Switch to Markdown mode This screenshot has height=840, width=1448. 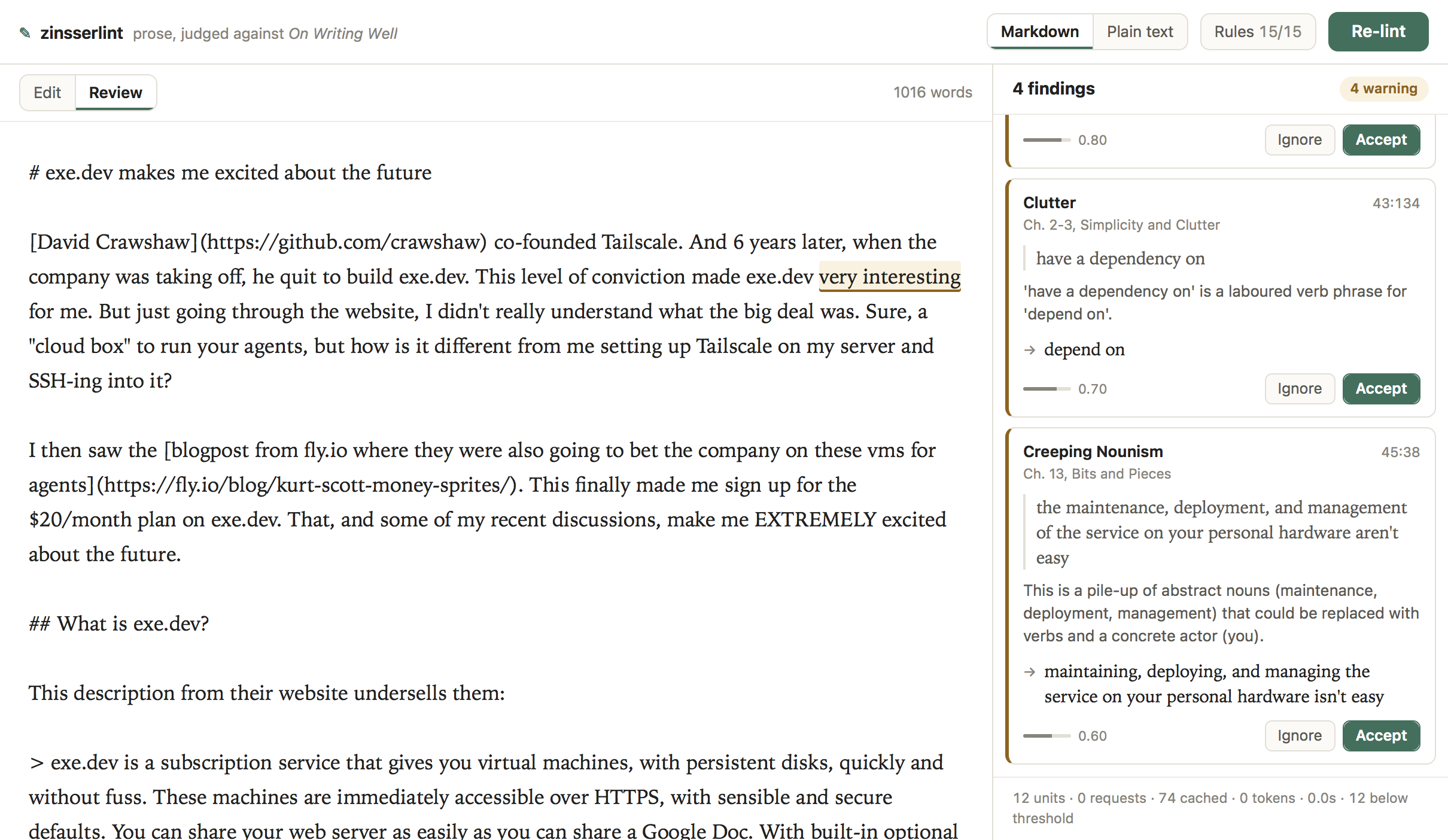coord(1040,32)
